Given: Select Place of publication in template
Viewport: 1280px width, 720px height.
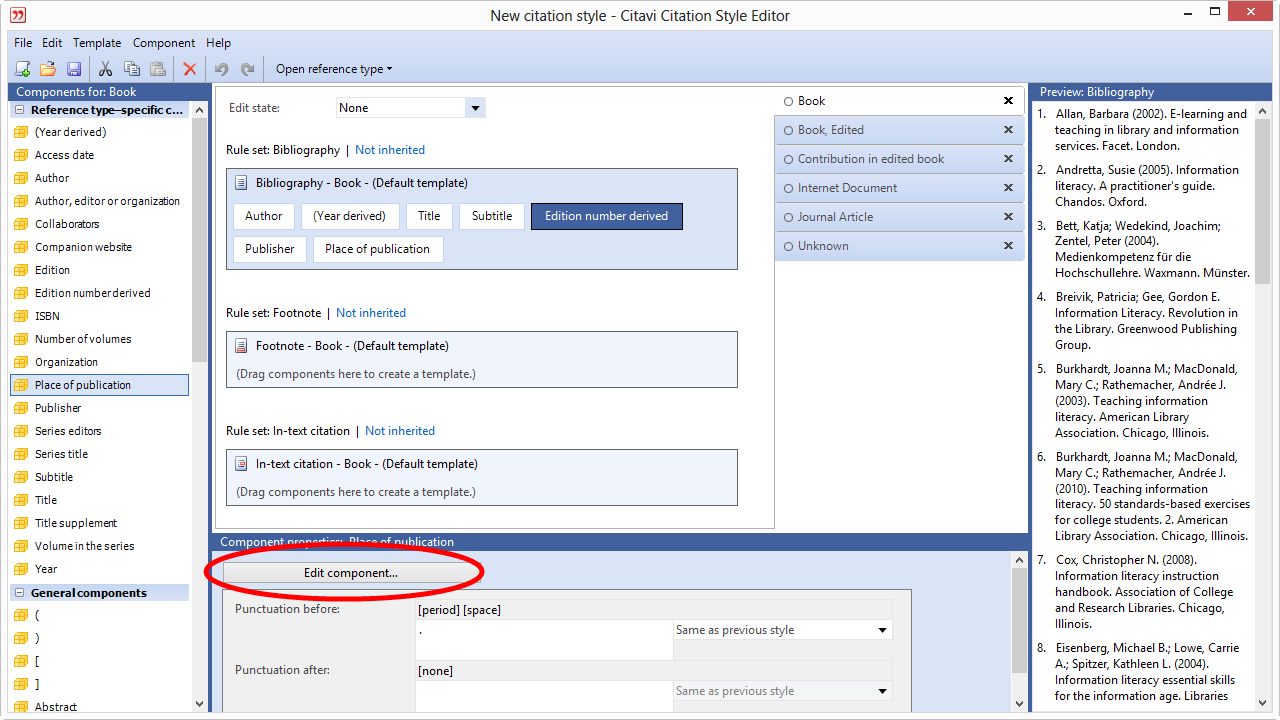Looking at the screenshot, I should pyautogui.click(x=378, y=249).
